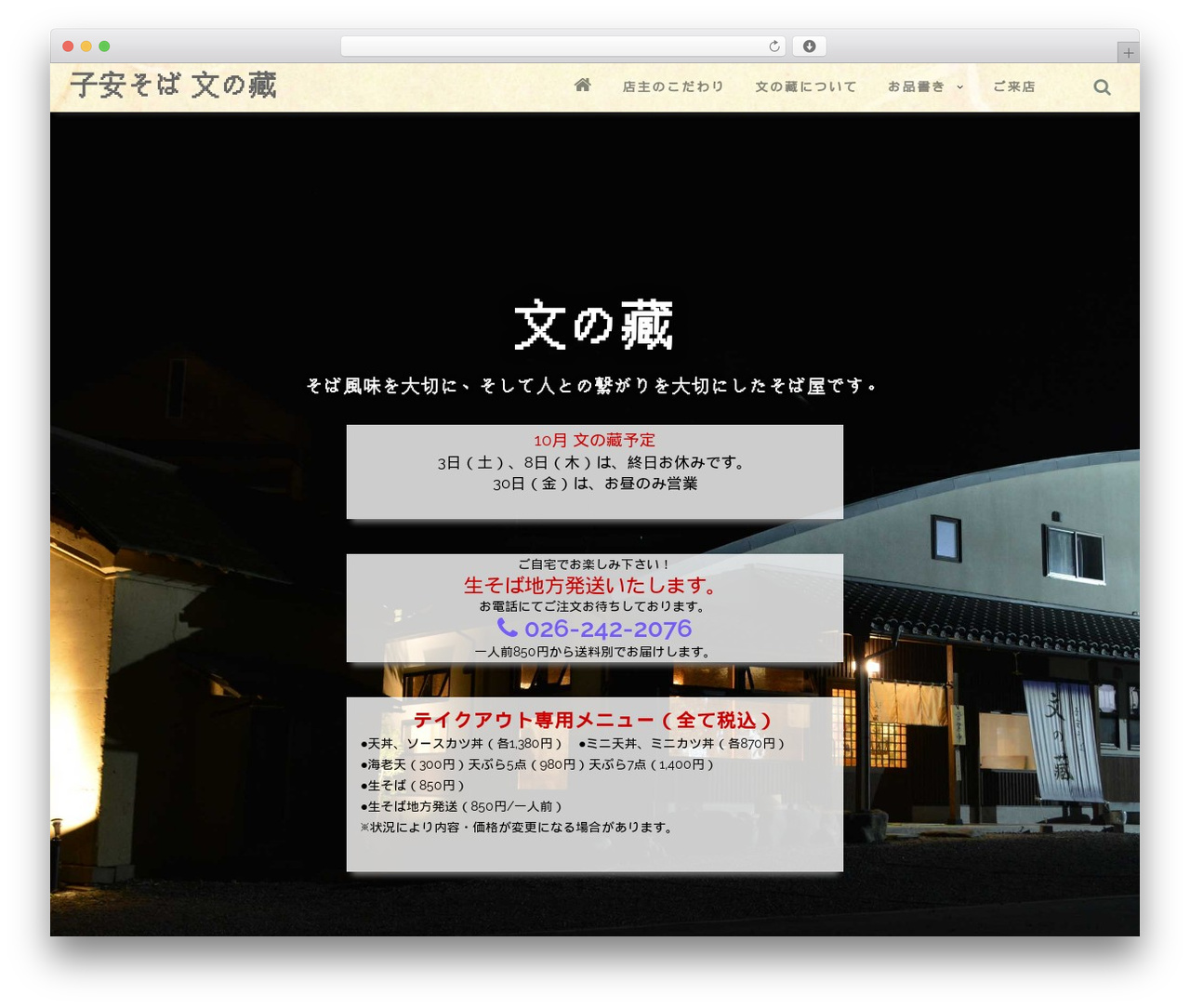Click the home icon in navigation
The height and width of the screenshot is (1008, 1190).
click(583, 85)
